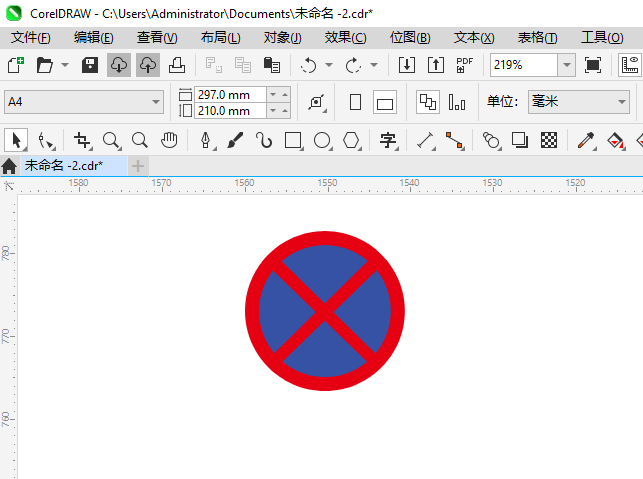643x479 pixels.
Task: Select the curve drawing tool
Action: tap(264, 140)
